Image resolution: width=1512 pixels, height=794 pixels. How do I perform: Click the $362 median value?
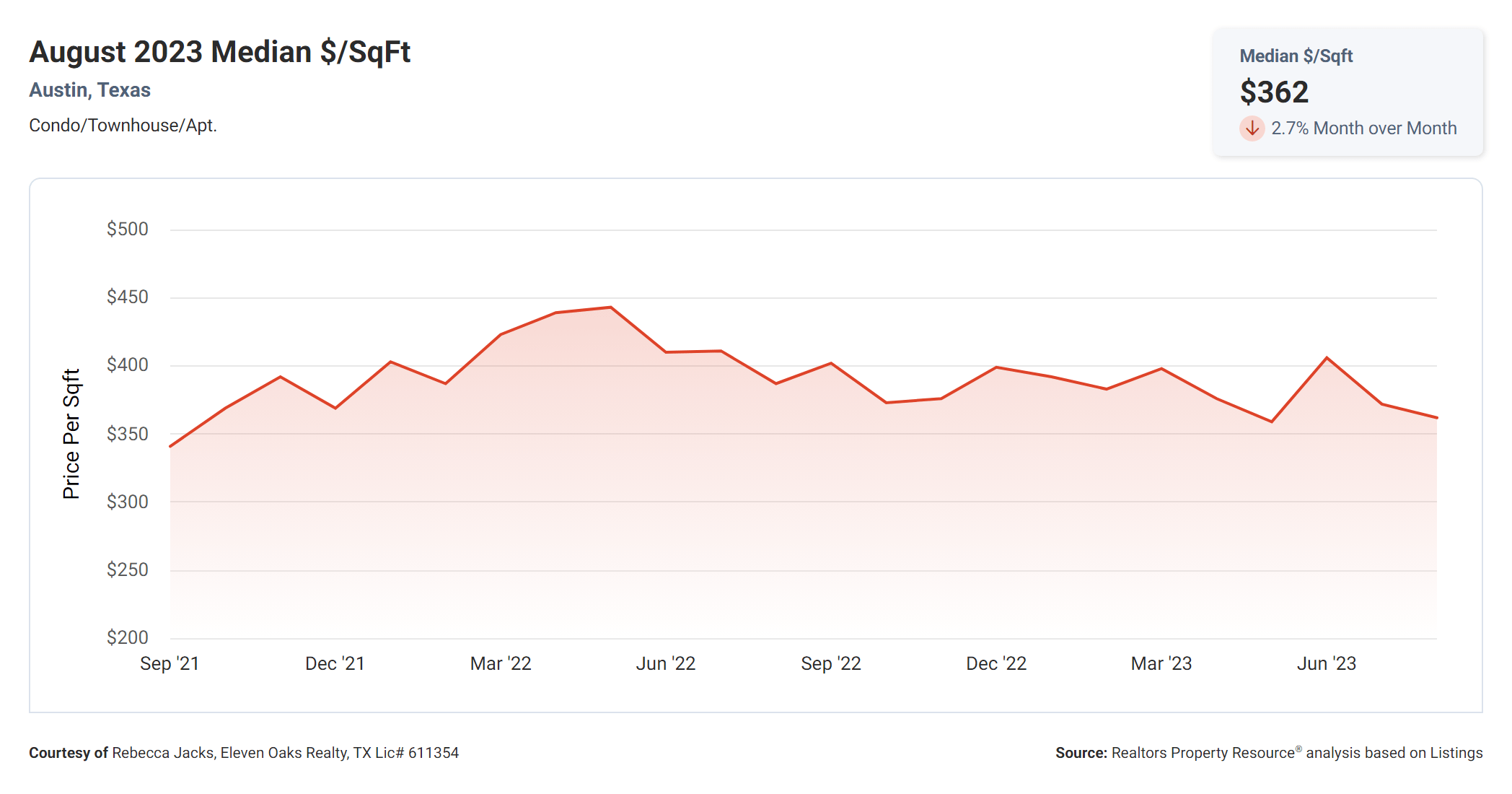[1273, 92]
